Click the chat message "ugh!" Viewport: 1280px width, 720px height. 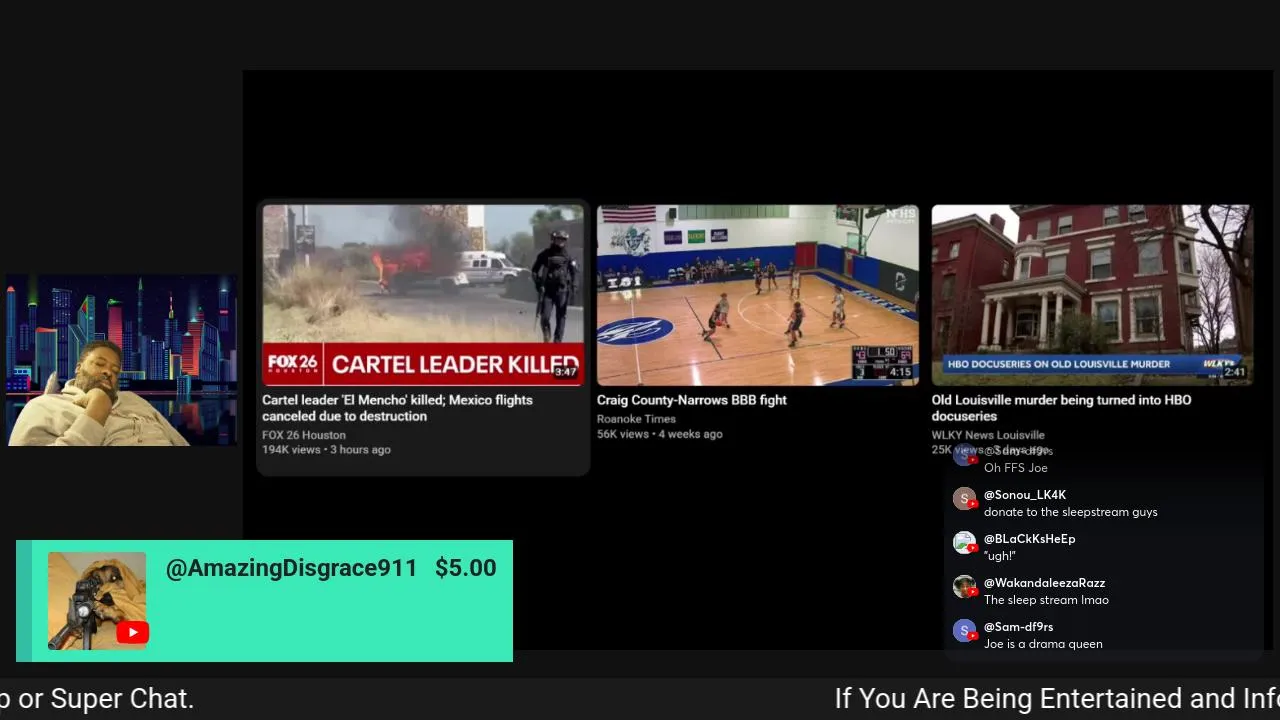[1000, 556]
